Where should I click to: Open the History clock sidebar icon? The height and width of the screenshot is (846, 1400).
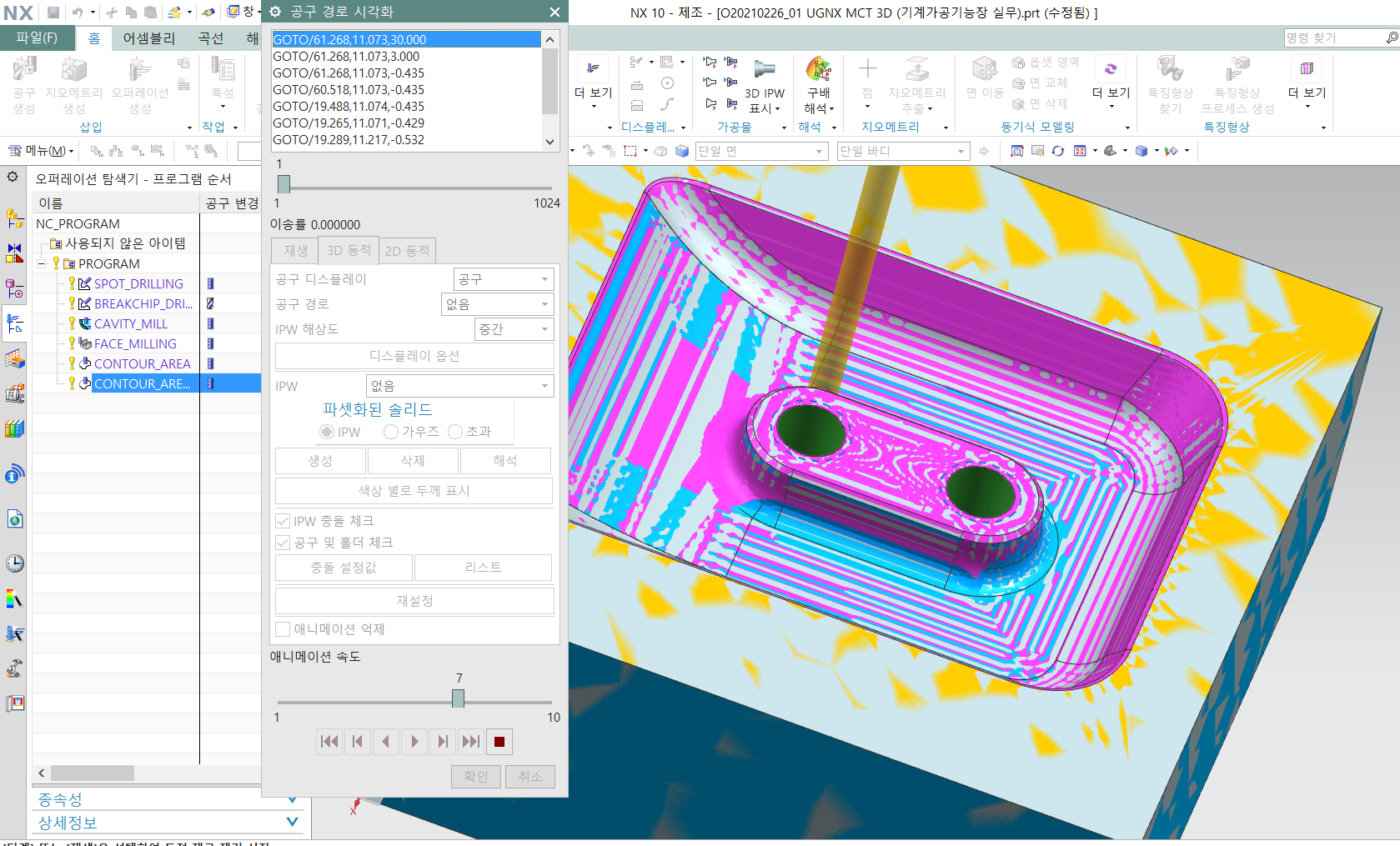click(x=15, y=563)
